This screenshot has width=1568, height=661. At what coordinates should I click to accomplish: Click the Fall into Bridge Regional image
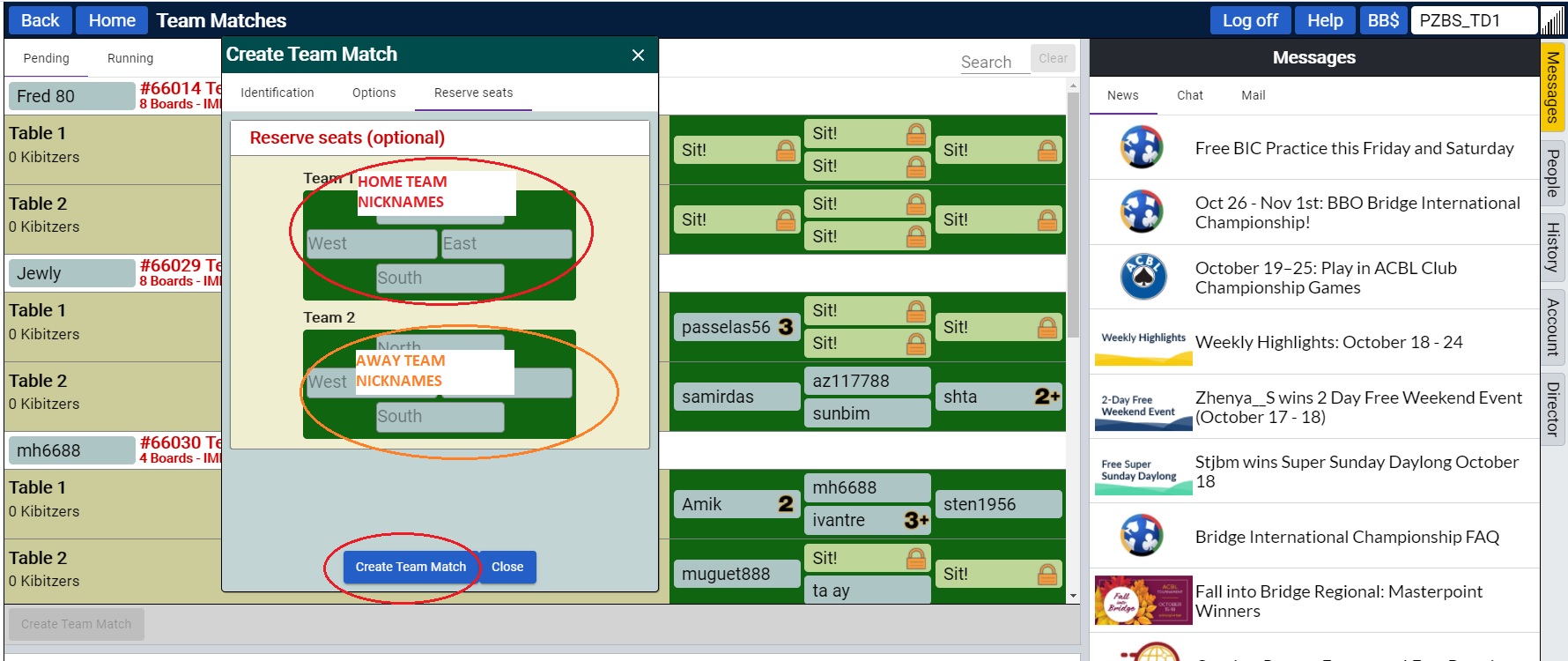(x=1143, y=600)
